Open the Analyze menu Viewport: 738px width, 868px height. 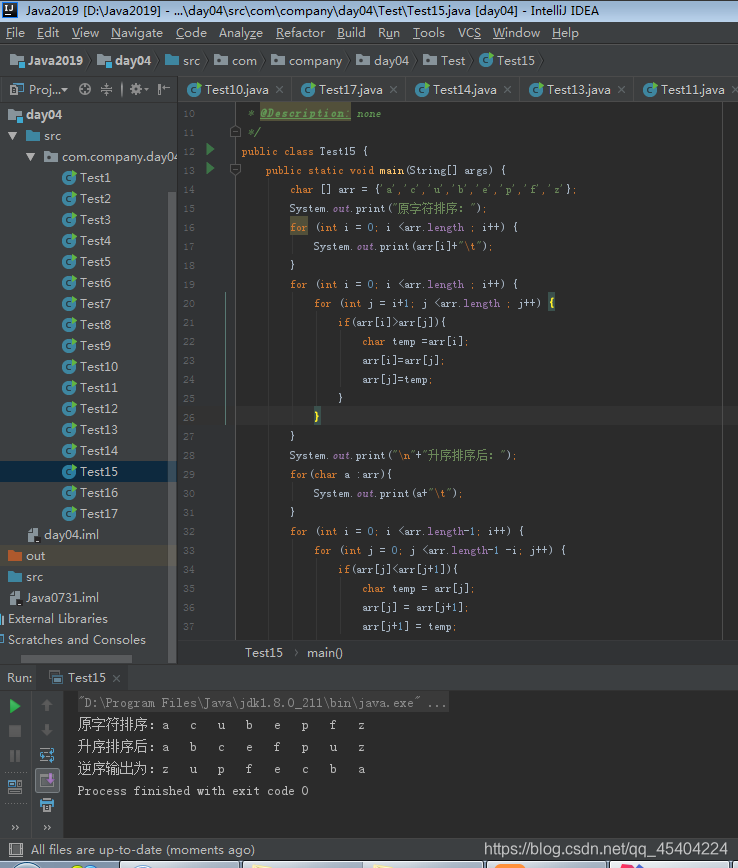[x=241, y=33]
